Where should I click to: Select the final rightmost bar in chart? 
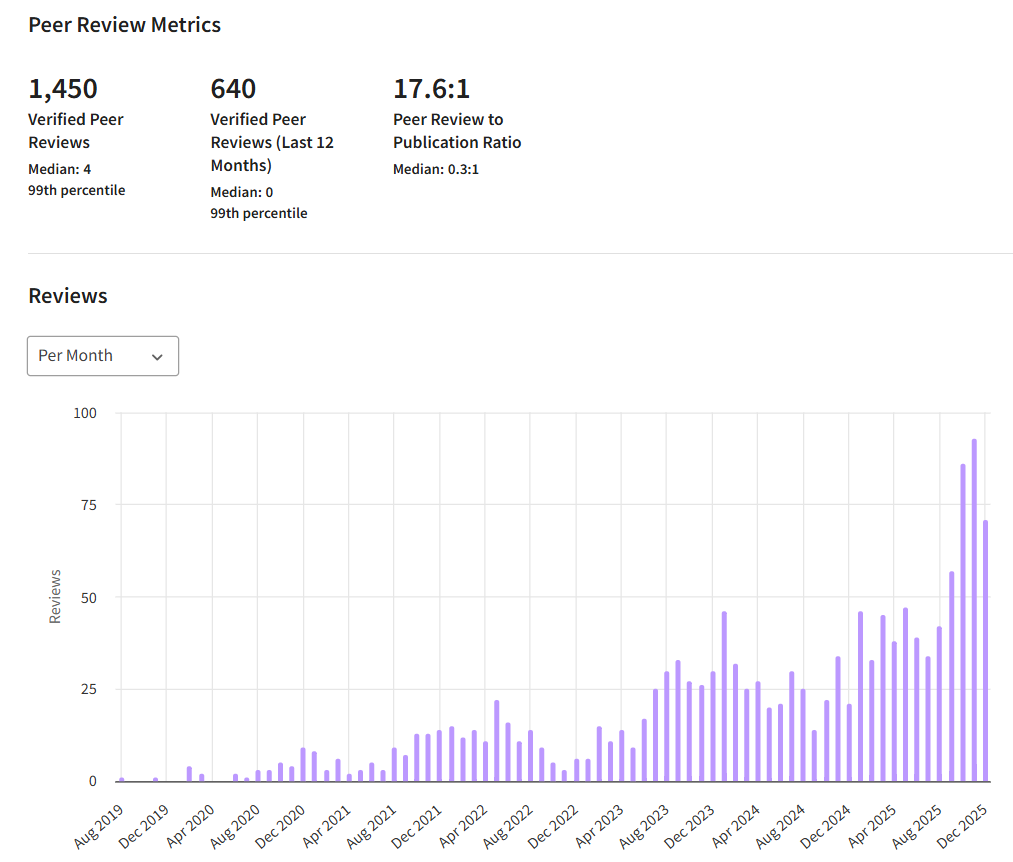(985, 650)
